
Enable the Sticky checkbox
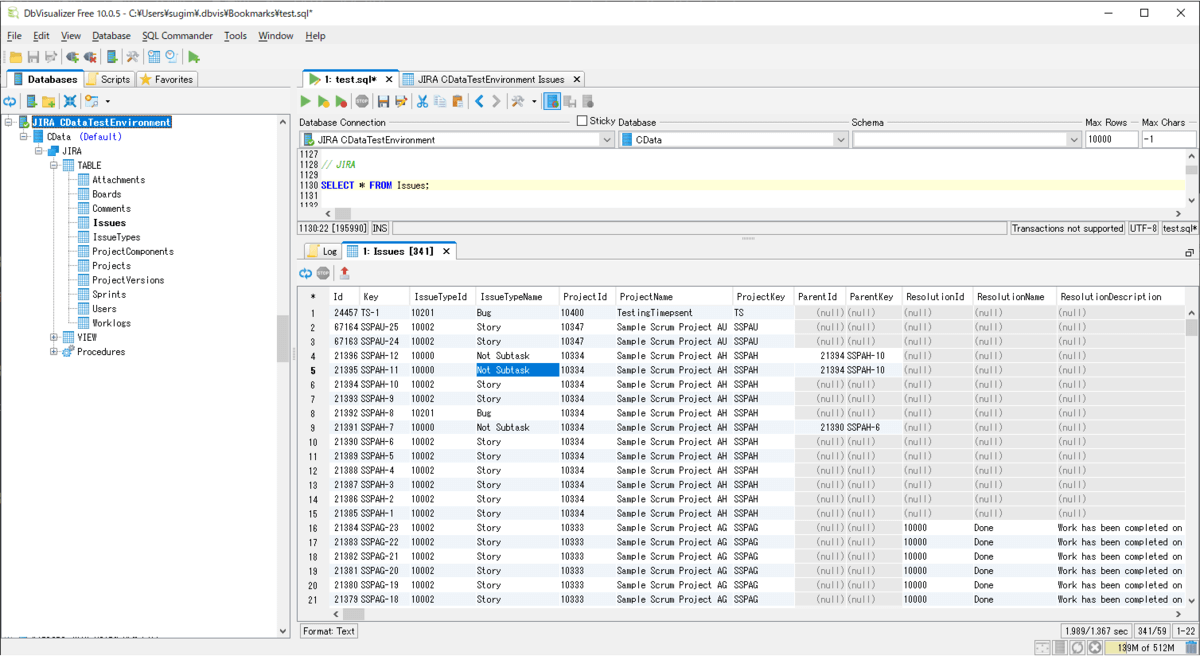pyautogui.click(x=582, y=121)
